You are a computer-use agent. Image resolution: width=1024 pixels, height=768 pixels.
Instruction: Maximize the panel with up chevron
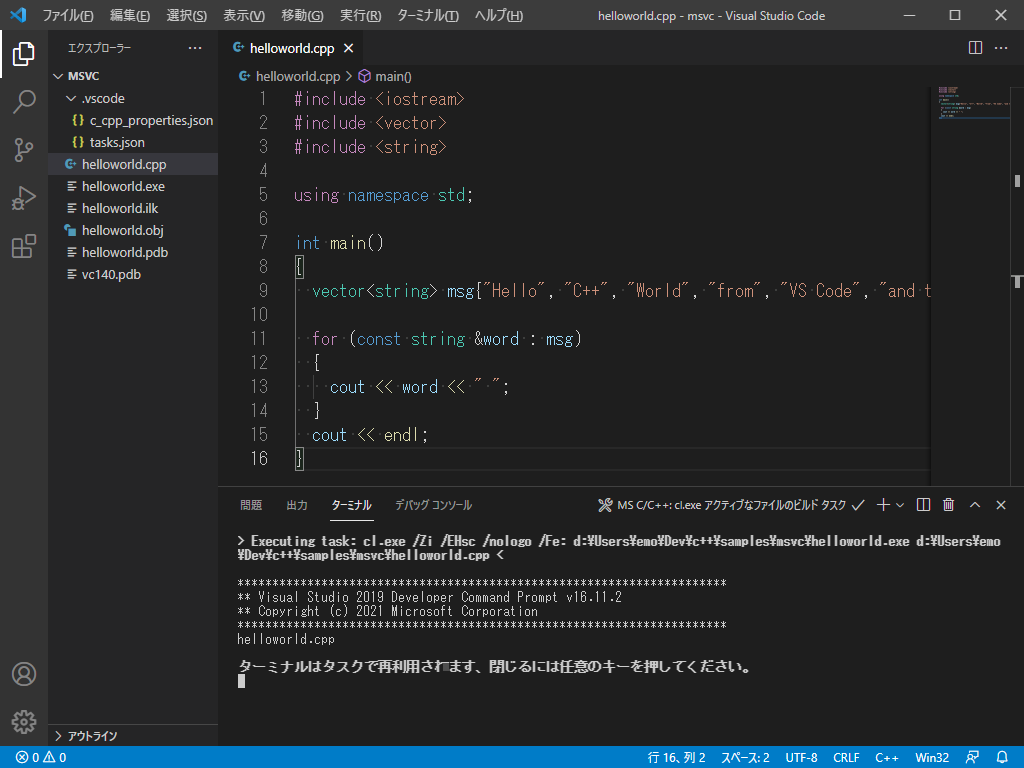[x=975, y=505]
